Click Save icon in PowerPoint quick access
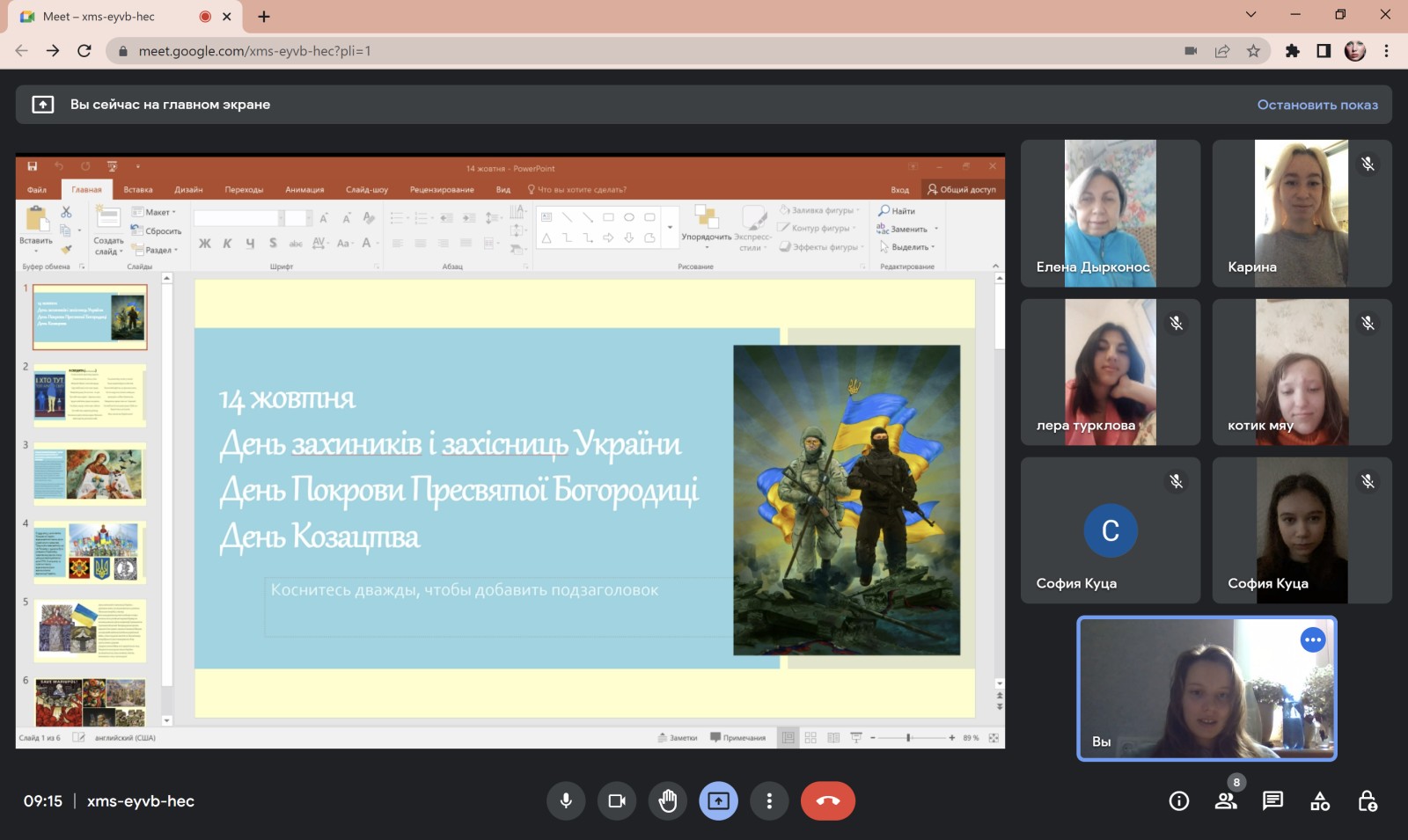This screenshot has height=840, width=1408. 33,166
